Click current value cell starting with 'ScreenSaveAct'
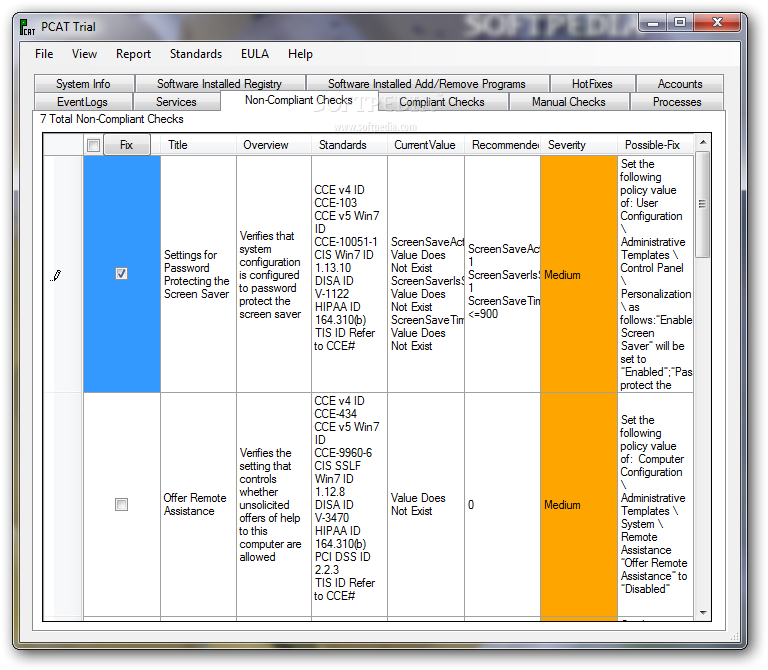 pyautogui.click(x=426, y=274)
